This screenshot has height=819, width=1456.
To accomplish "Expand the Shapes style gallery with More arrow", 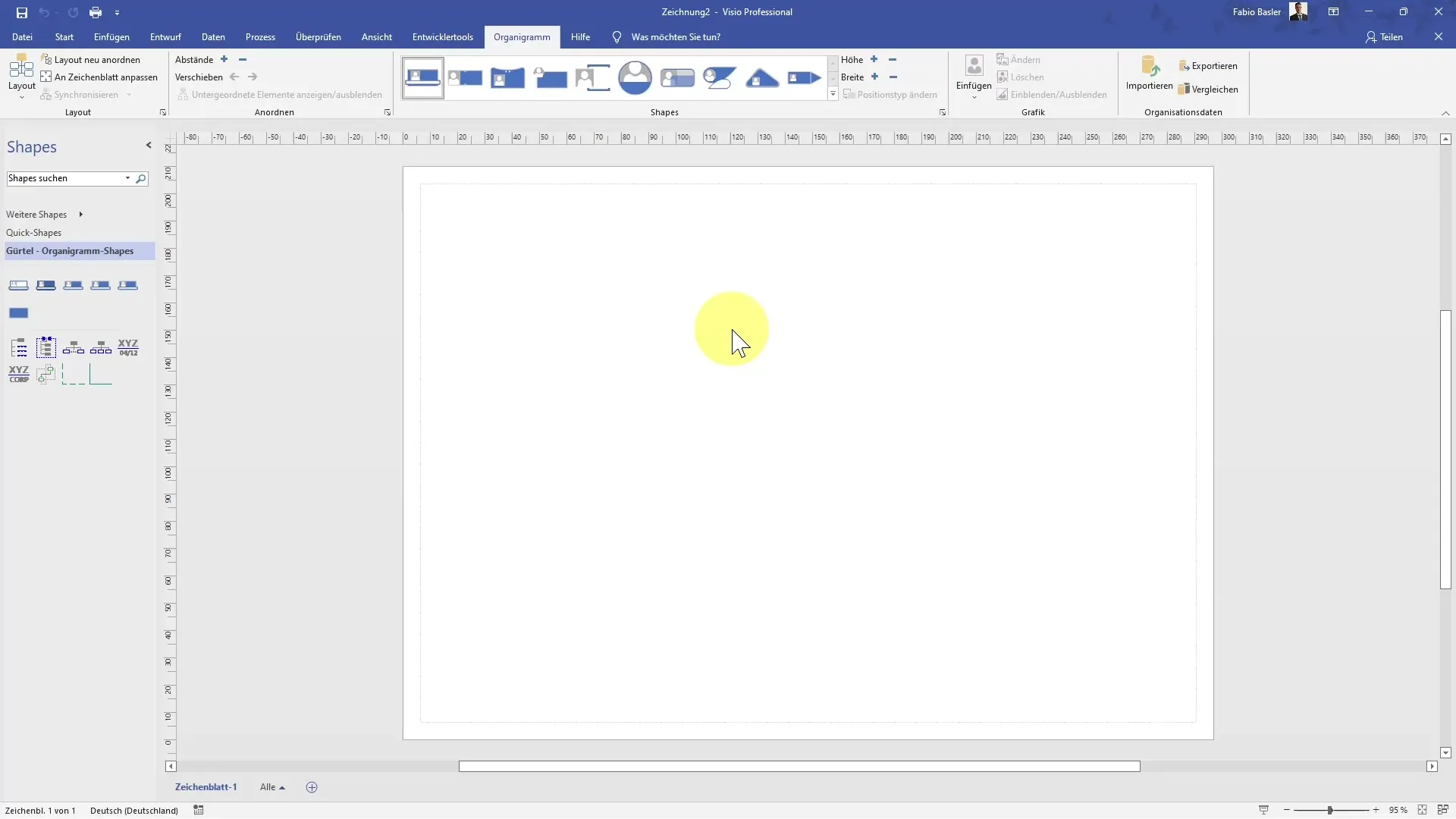I will point(833,94).
